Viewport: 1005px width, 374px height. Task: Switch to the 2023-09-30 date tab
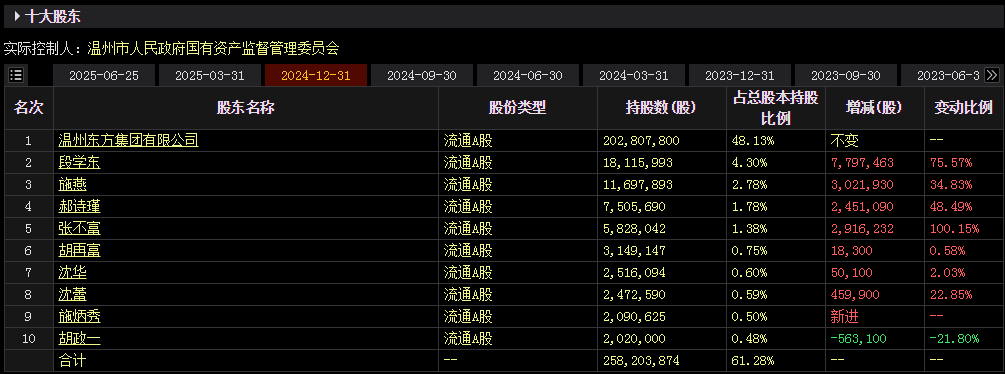(846, 76)
